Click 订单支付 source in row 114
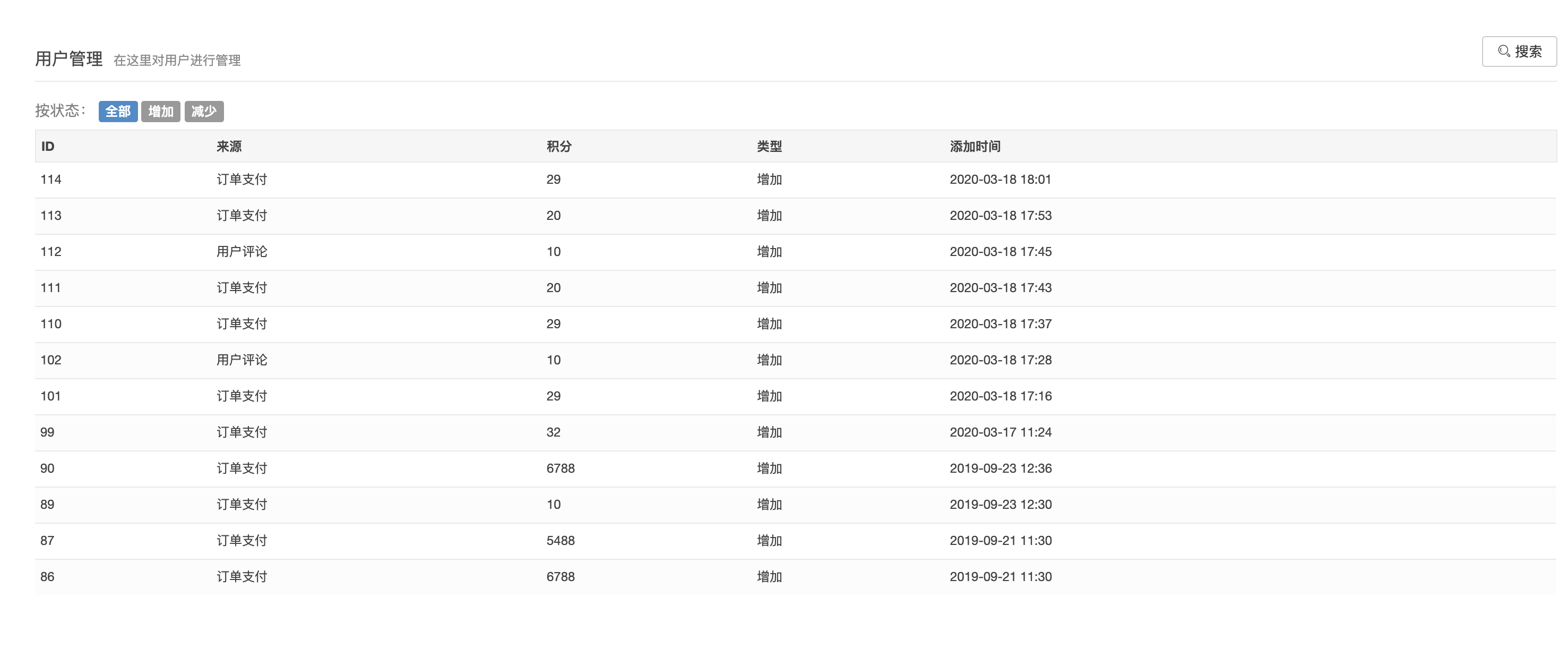This screenshot has width=1568, height=648. (x=242, y=180)
